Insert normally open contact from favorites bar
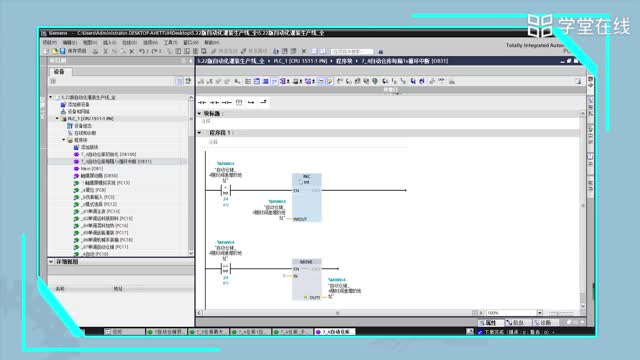 click(x=202, y=102)
